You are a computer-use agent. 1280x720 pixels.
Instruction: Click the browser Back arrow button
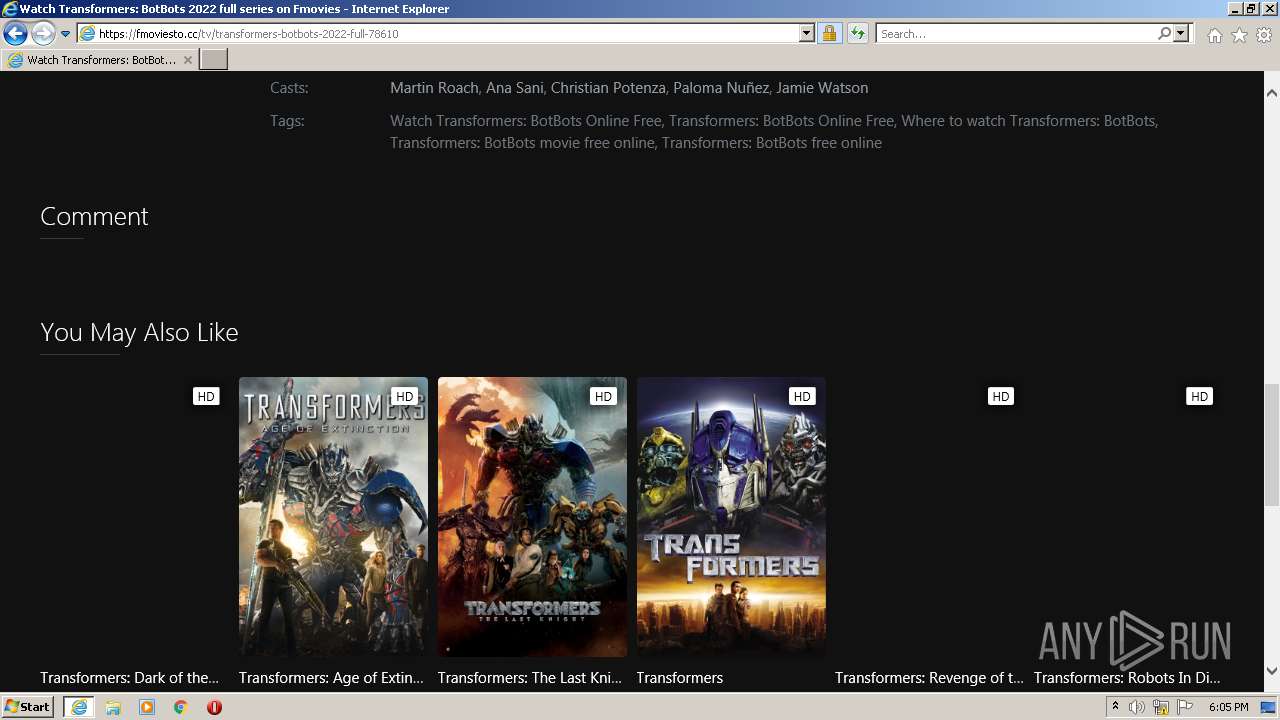[15, 34]
